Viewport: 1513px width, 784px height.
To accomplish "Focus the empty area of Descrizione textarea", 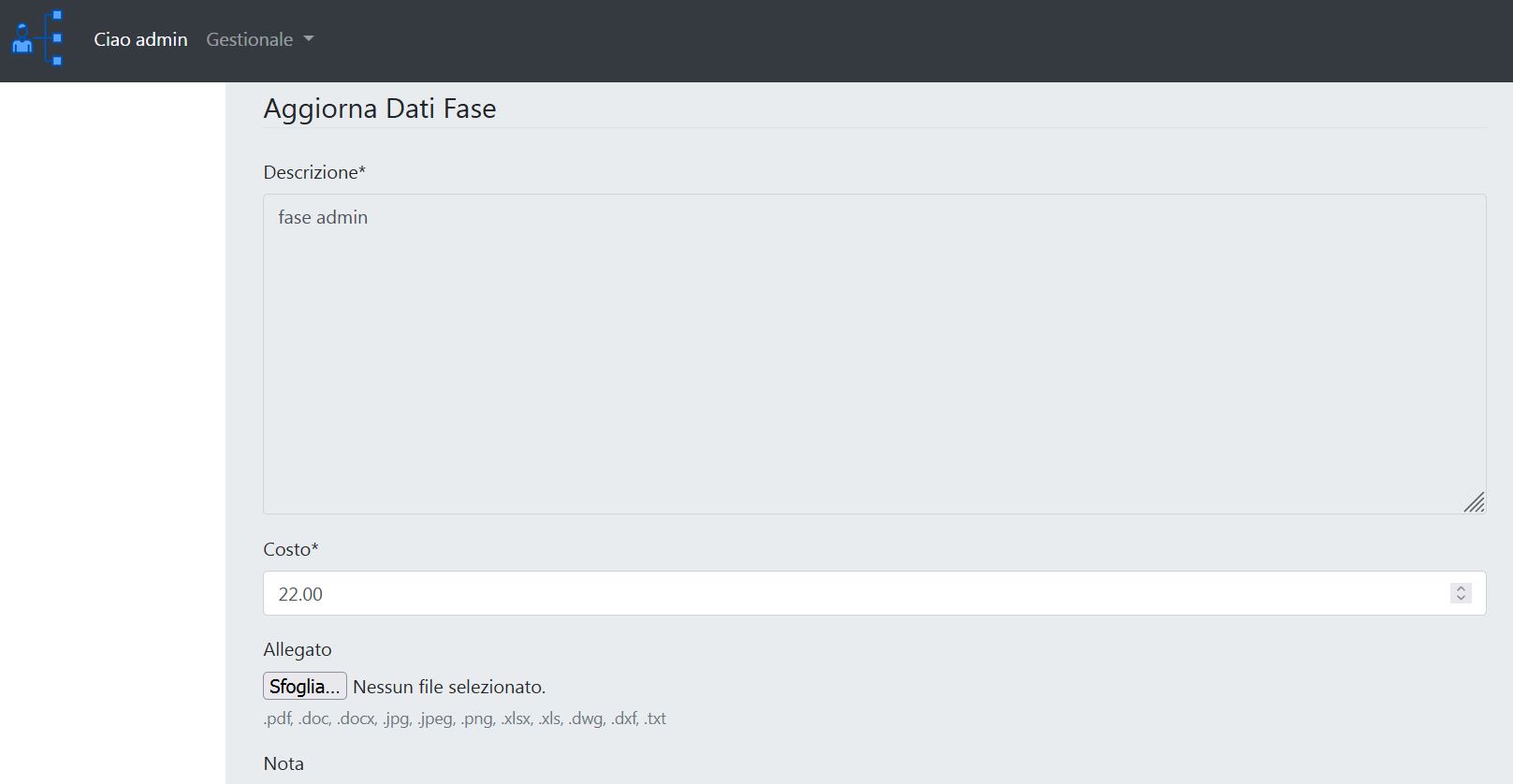I will pyautogui.click(x=874, y=374).
